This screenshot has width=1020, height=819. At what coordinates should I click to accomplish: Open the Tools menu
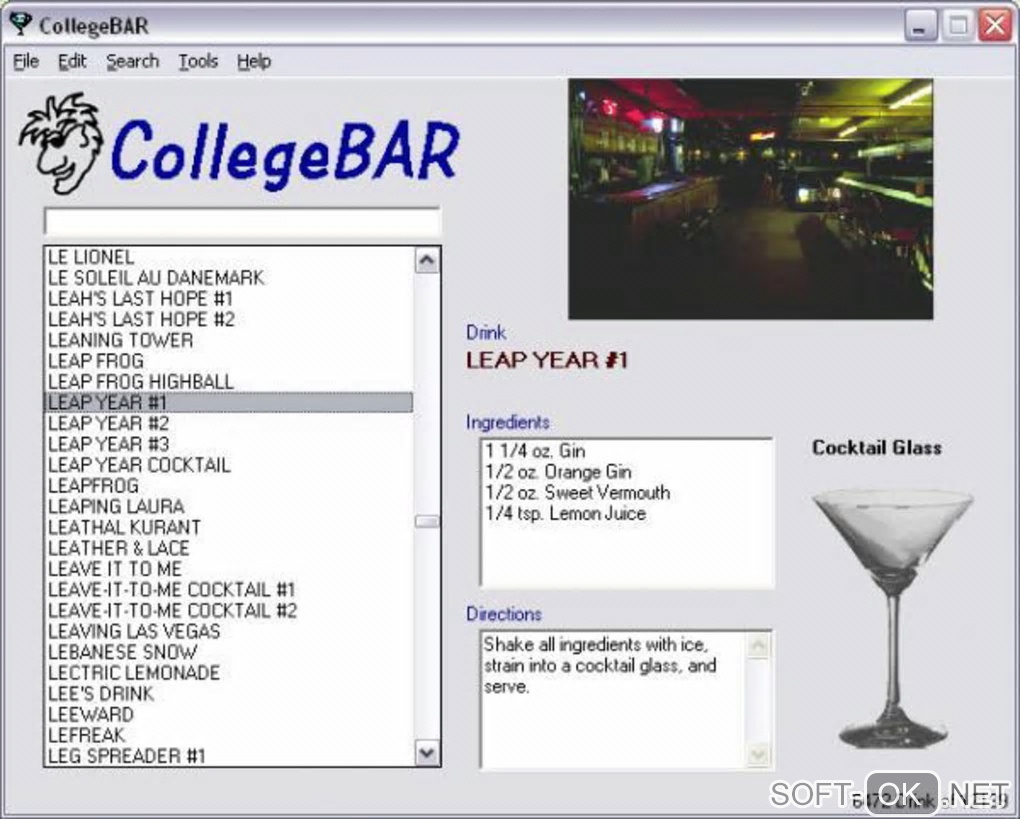pos(198,61)
